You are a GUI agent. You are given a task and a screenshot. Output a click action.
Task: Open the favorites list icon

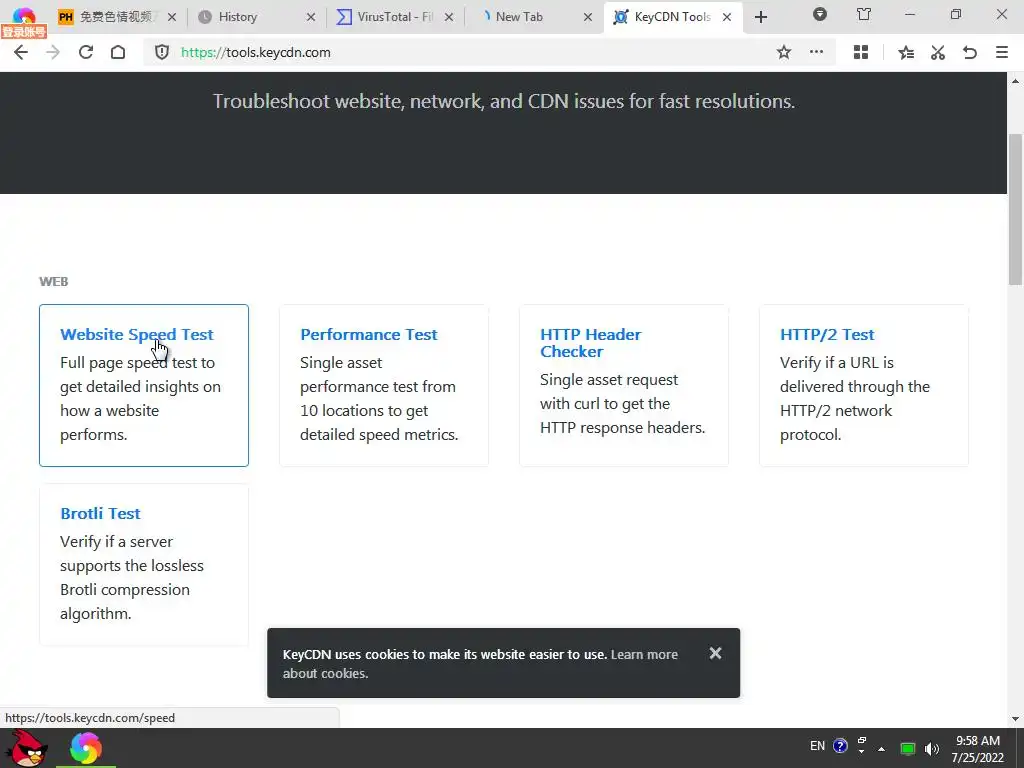click(x=906, y=52)
